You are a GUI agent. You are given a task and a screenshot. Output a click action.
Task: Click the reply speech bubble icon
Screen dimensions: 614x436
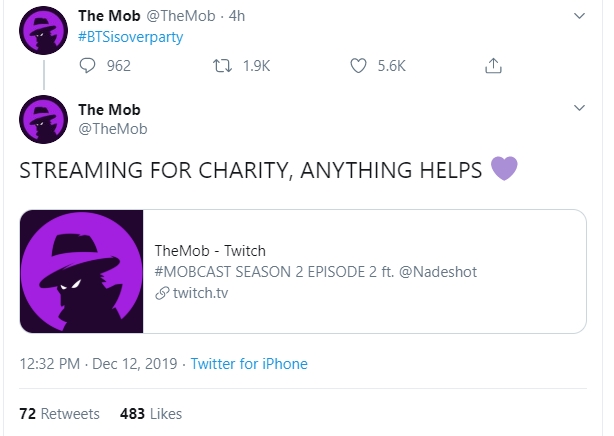[87, 66]
